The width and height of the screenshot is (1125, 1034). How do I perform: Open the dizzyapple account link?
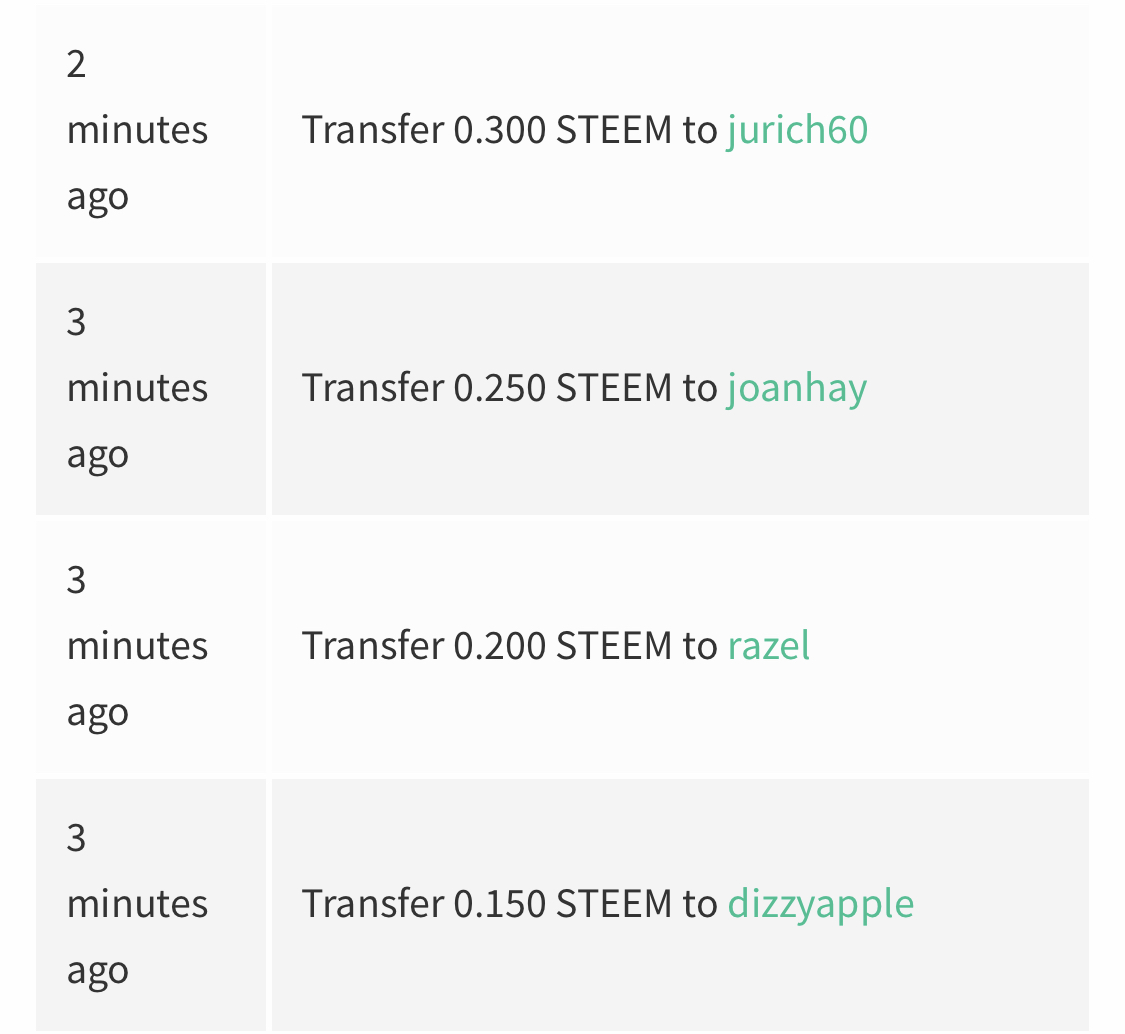click(821, 905)
